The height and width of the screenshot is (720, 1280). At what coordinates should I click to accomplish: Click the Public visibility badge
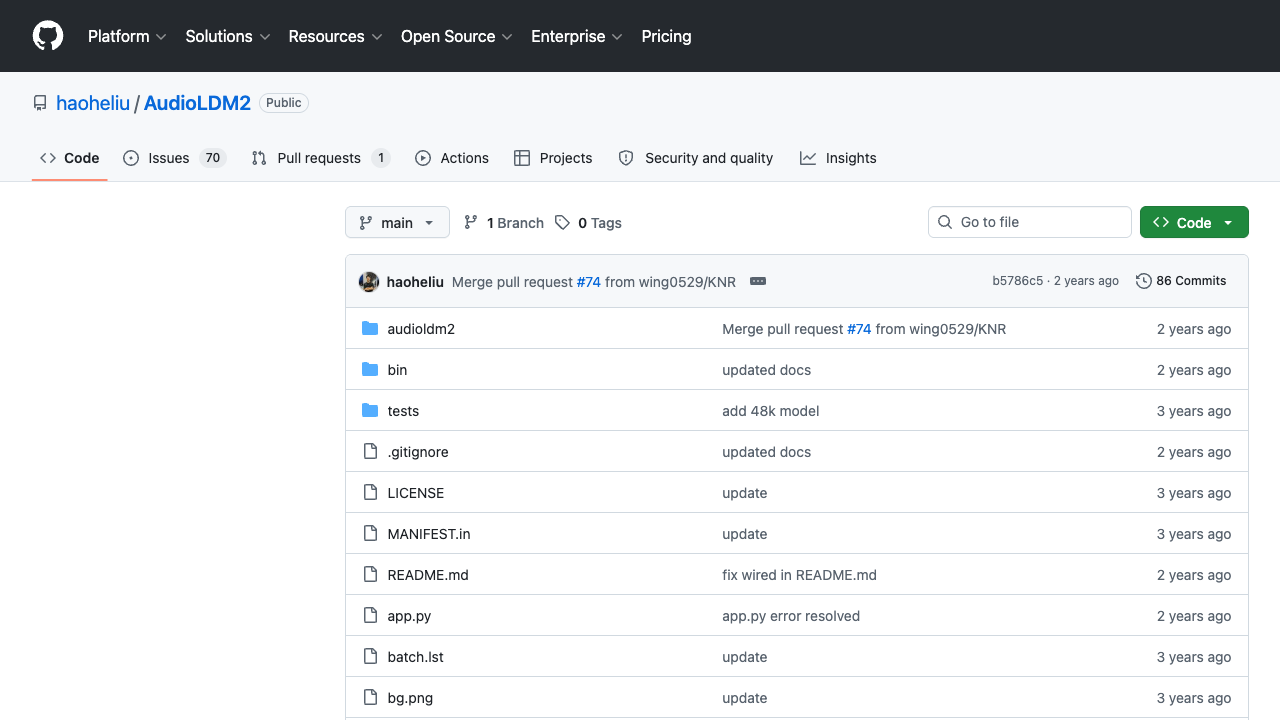(x=284, y=103)
